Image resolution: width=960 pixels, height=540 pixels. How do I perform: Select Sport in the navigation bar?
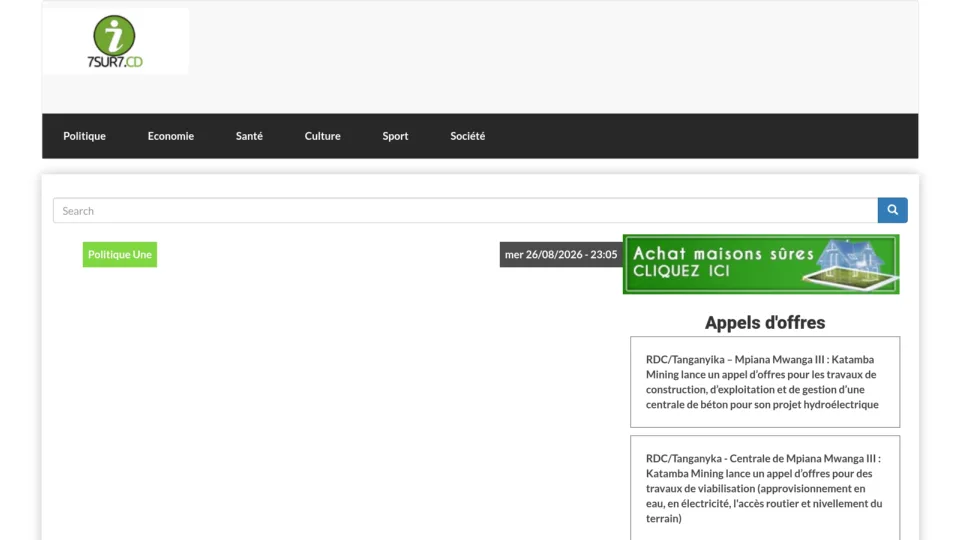[x=396, y=136]
